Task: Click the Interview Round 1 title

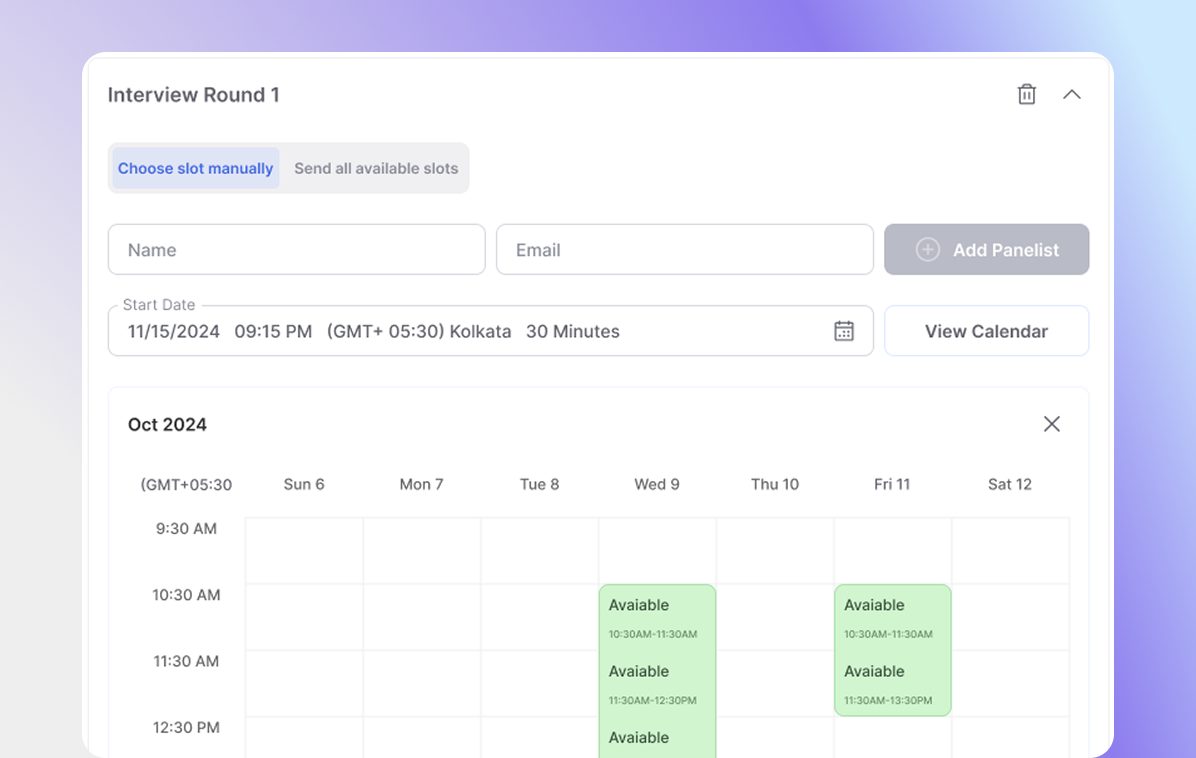Action: pos(194,95)
